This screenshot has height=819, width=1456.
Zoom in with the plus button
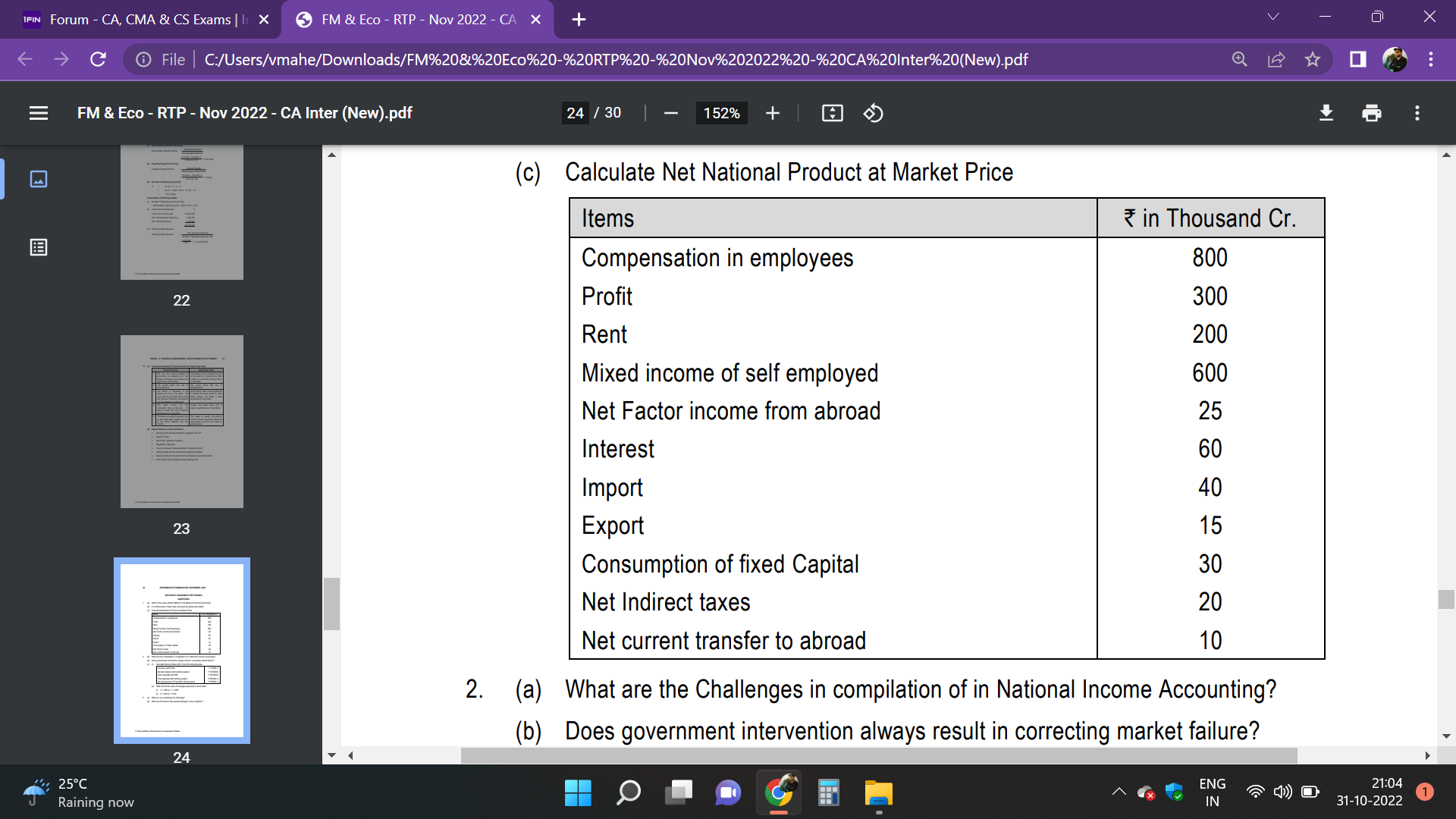pyautogui.click(x=772, y=113)
